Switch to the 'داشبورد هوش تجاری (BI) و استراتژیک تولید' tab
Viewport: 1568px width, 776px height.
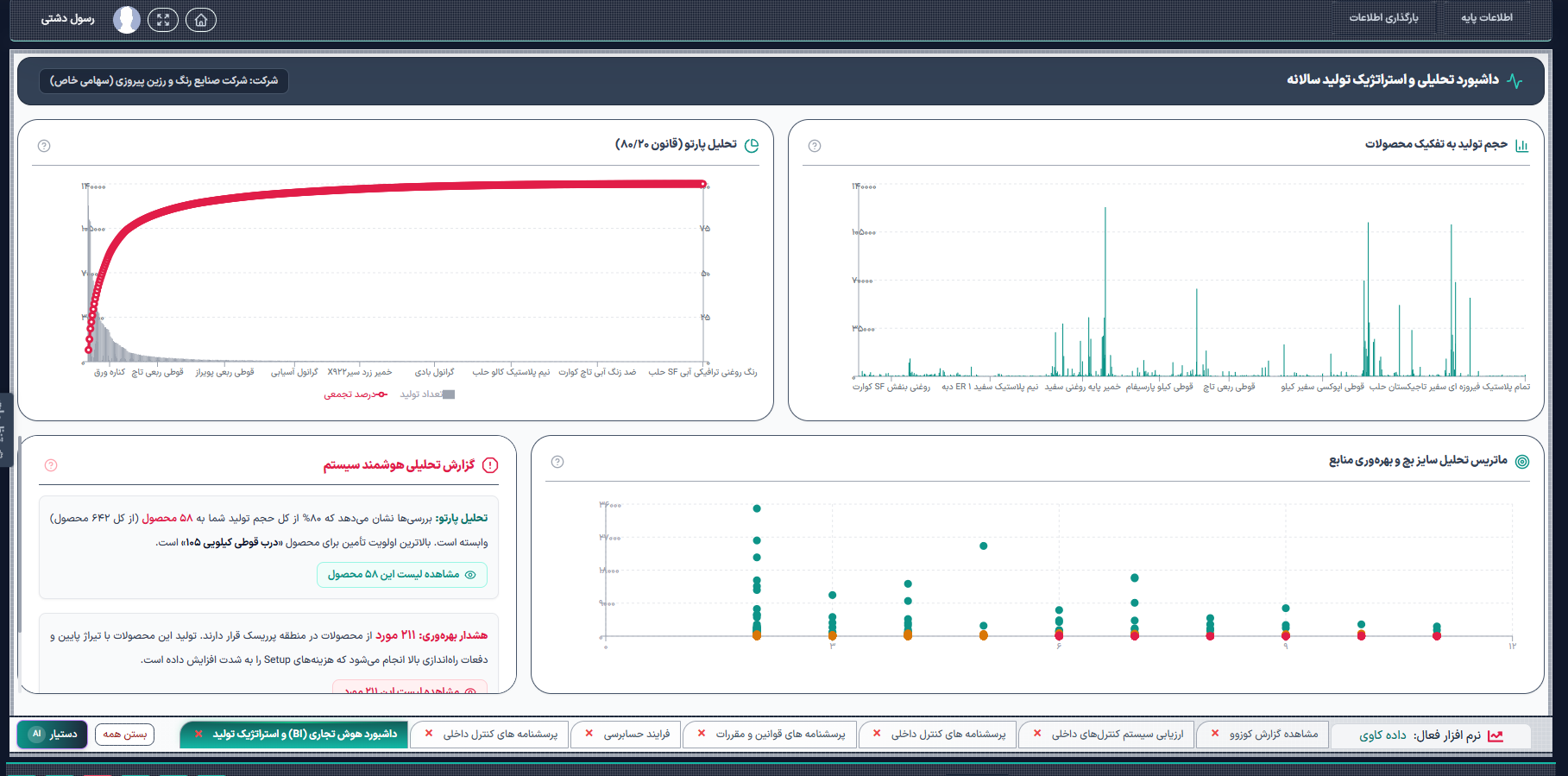coord(294,735)
